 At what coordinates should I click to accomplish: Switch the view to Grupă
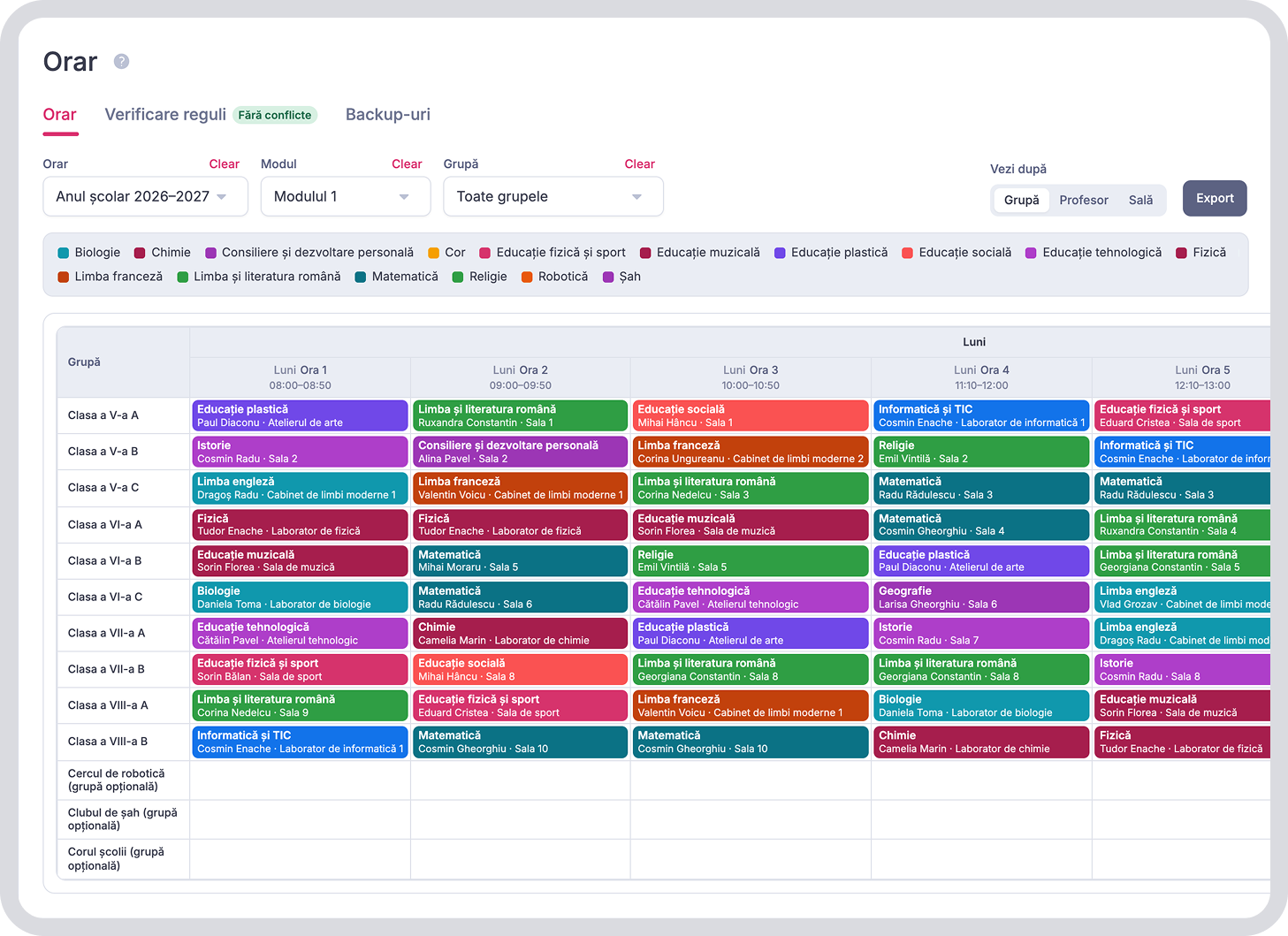[x=1022, y=200]
